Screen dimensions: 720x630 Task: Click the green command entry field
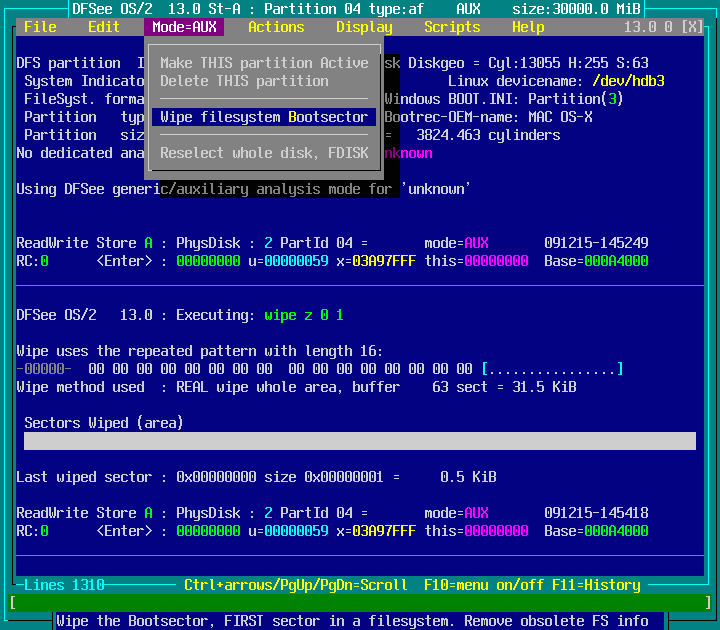click(360, 603)
